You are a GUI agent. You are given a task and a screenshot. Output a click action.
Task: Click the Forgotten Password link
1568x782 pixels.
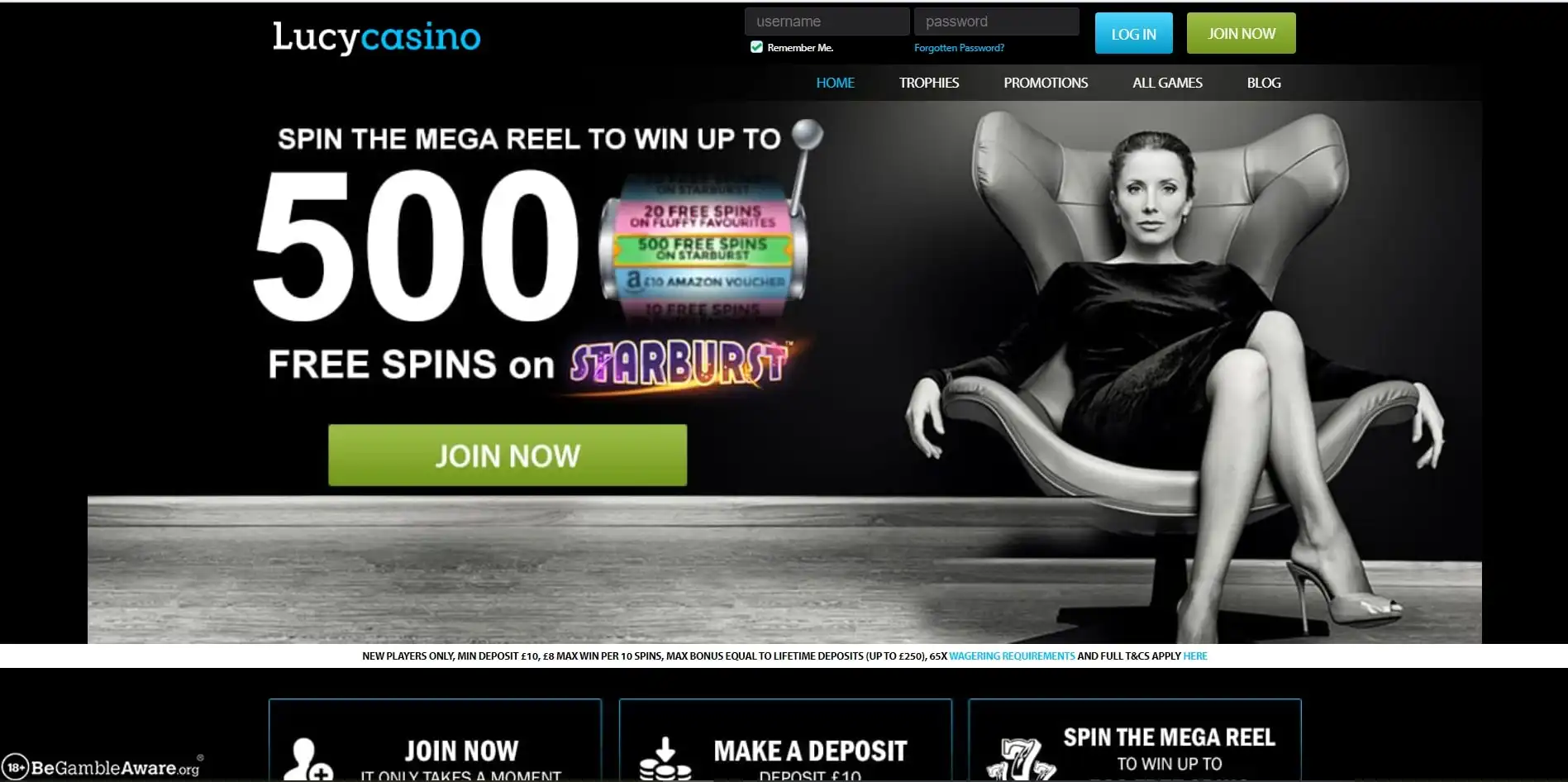959,48
